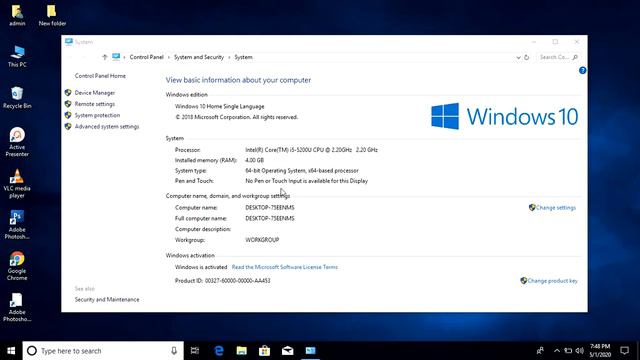Open Microsoft Store from taskbar
The image size is (640, 360).
[264, 351]
